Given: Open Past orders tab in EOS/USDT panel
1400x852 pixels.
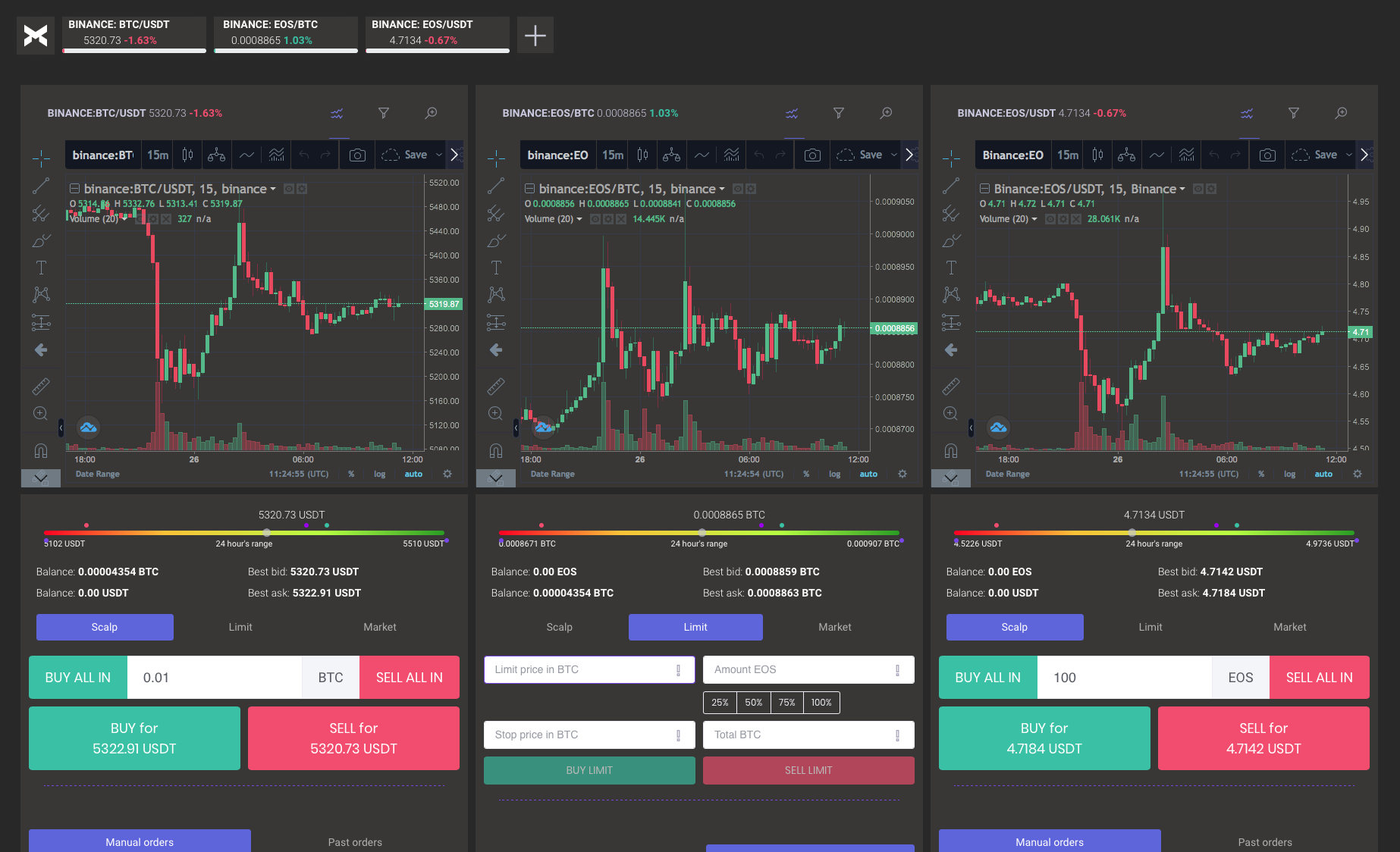Looking at the screenshot, I should [1265, 841].
